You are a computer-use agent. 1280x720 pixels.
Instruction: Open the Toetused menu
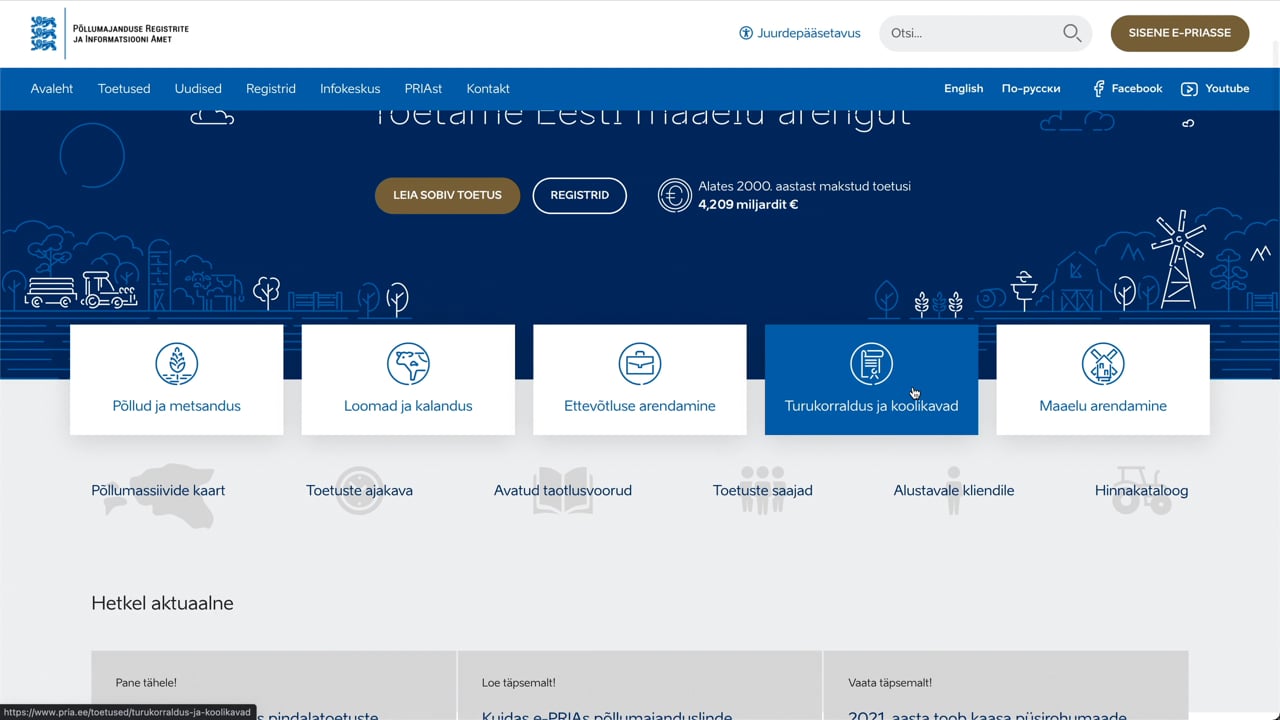[x=124, y=89]
